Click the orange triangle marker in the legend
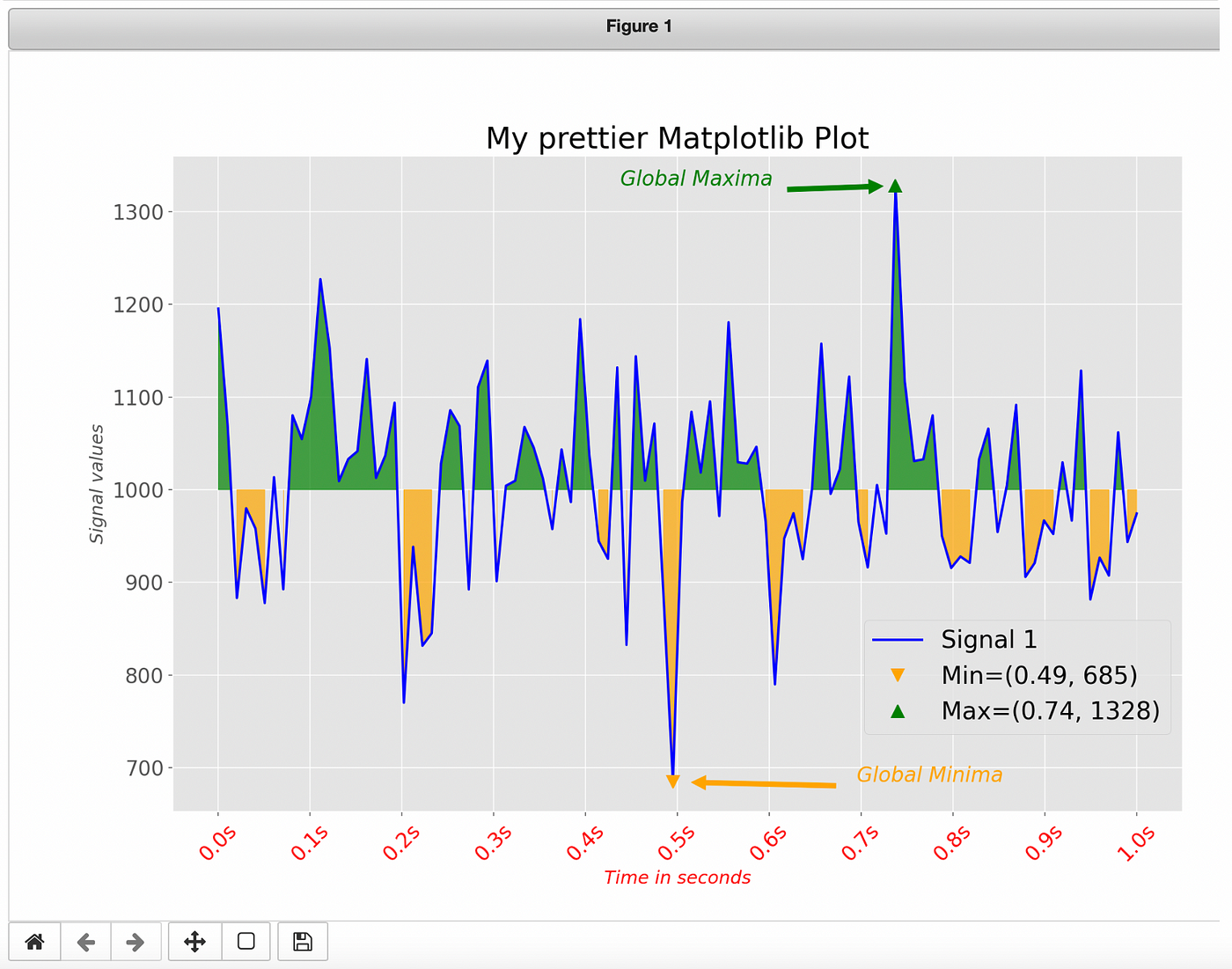 898,675
